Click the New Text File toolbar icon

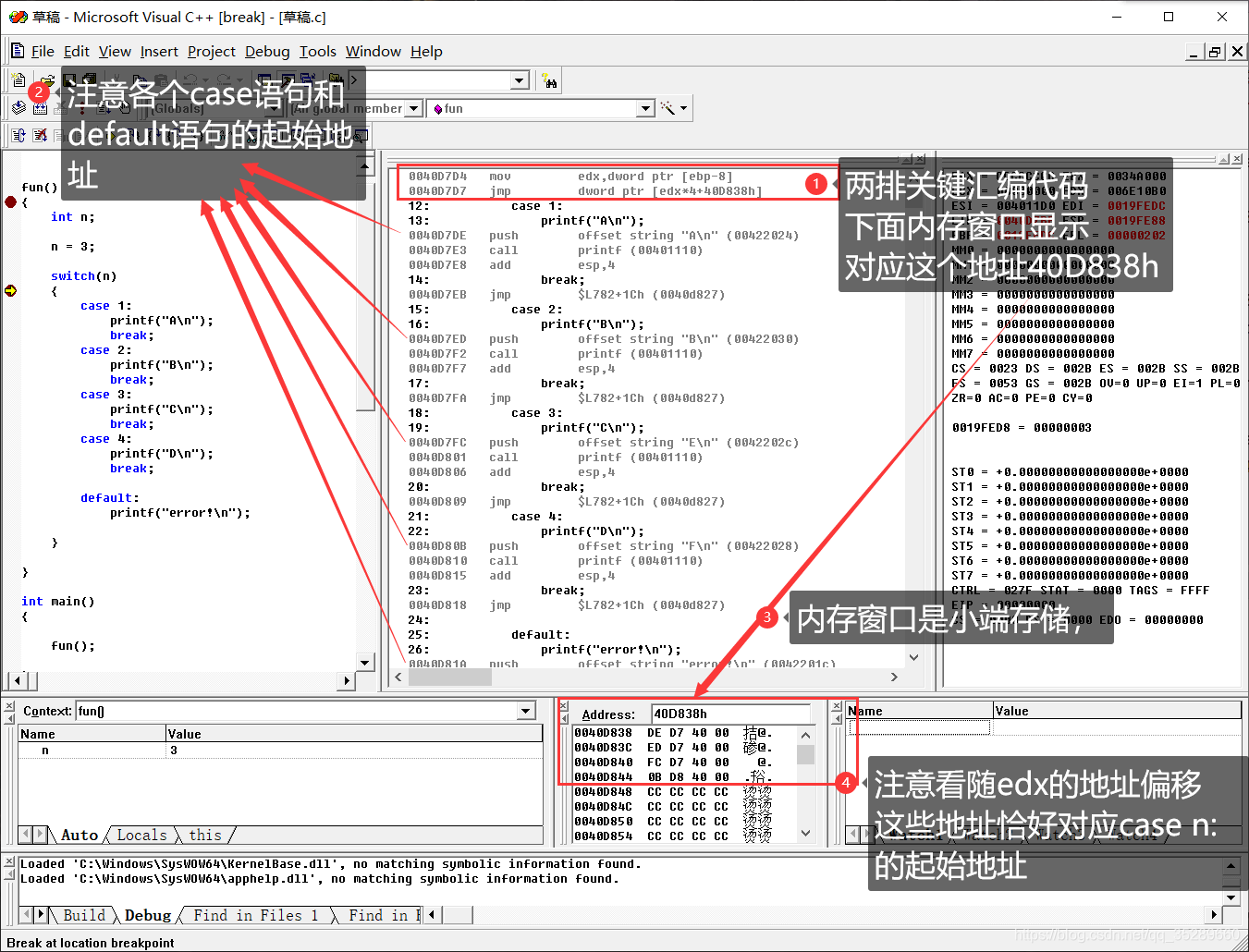pos(18,80)
